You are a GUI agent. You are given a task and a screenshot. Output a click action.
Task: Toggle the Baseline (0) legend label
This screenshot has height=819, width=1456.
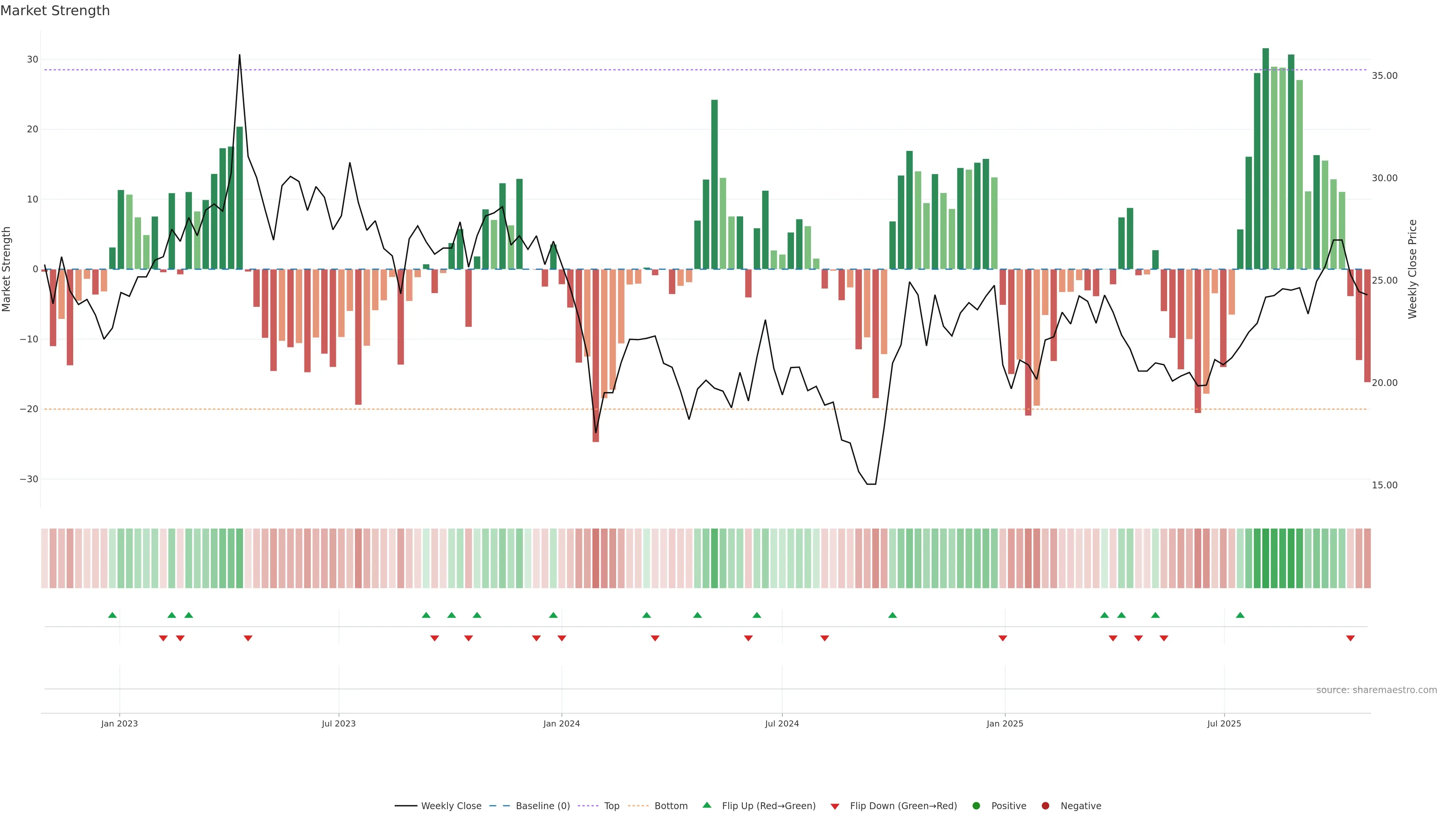(543, 805)
